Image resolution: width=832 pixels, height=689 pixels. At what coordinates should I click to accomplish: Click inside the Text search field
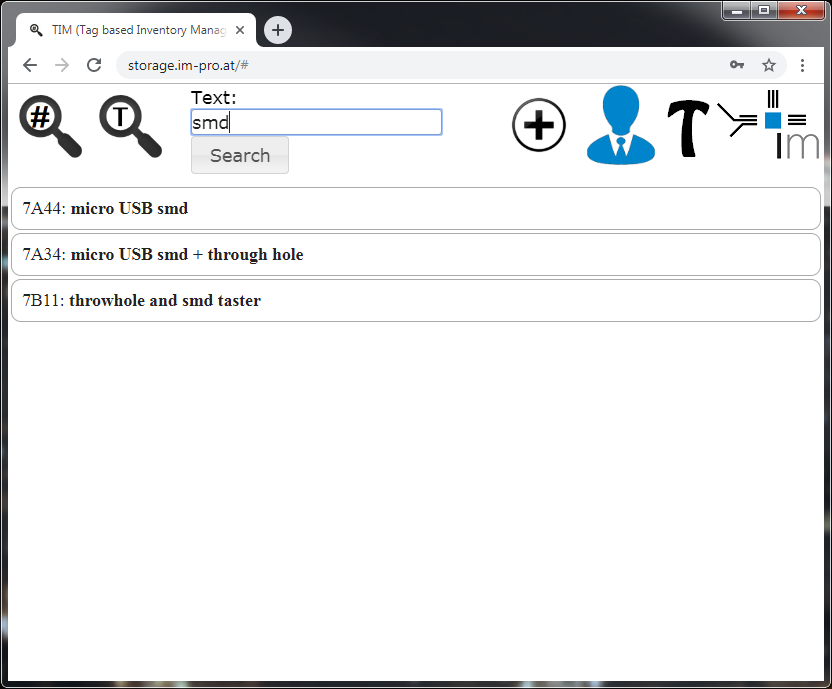point(316,122)
